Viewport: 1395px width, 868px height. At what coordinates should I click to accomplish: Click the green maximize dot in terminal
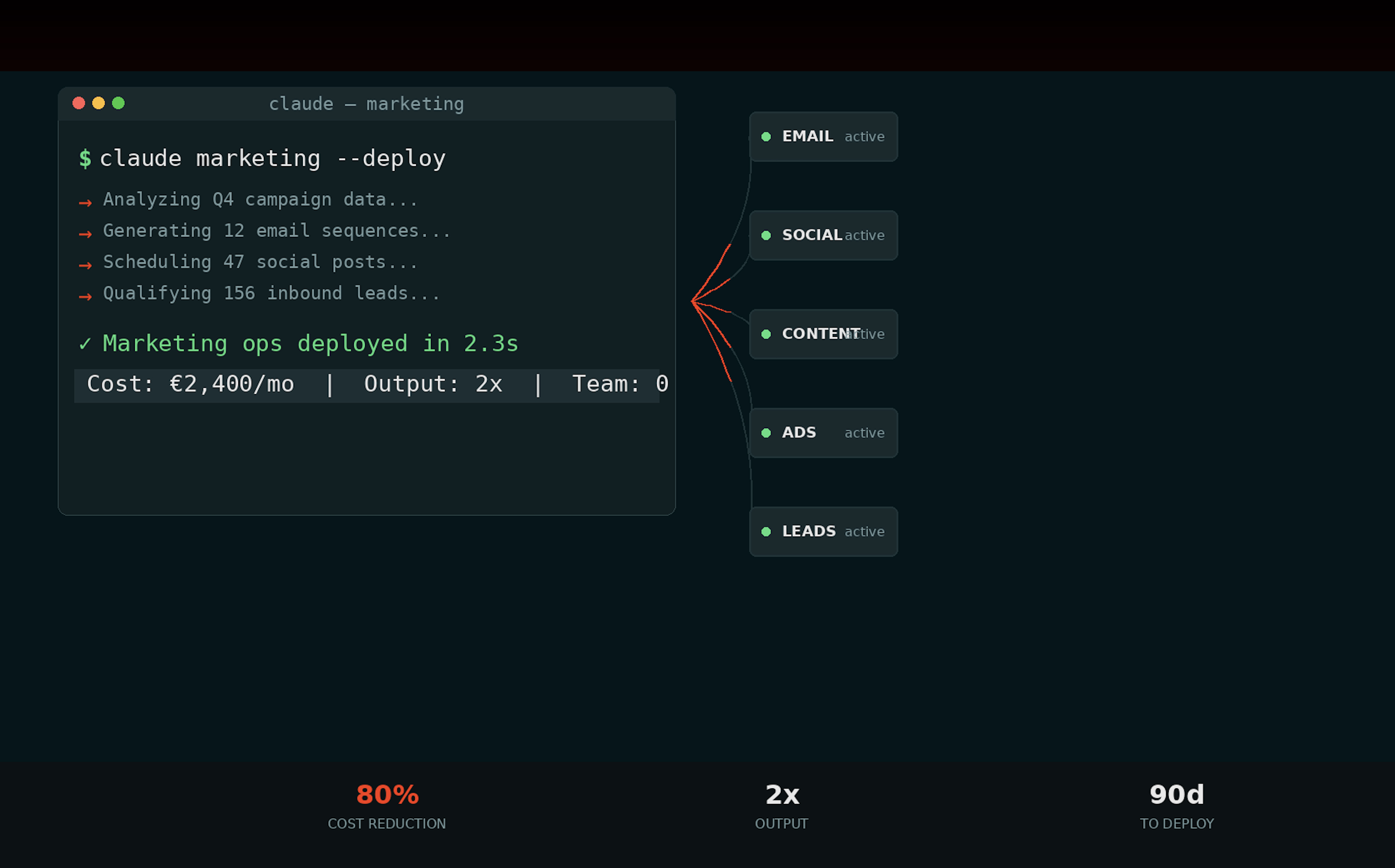[x=118, y=103]
